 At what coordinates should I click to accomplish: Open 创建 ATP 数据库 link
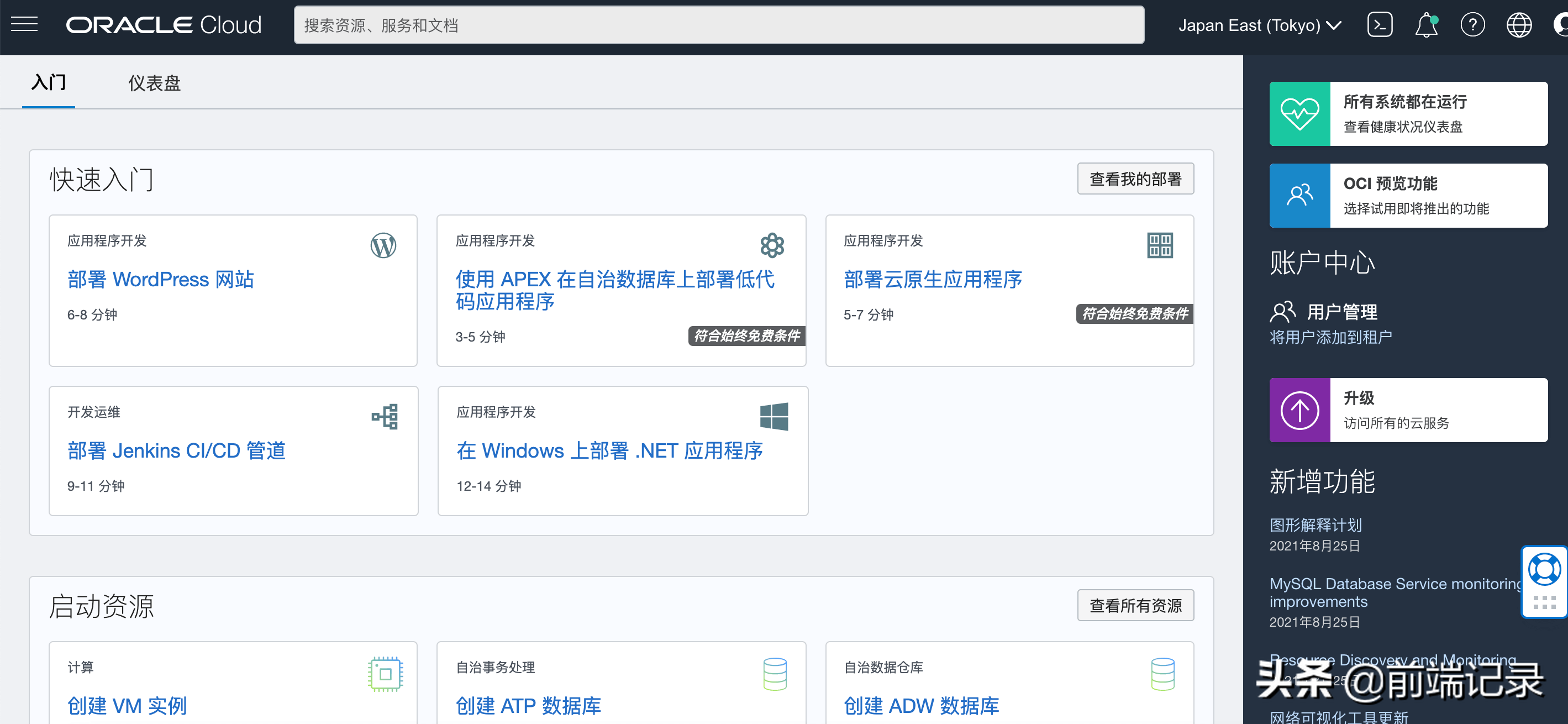coord(528,706)
